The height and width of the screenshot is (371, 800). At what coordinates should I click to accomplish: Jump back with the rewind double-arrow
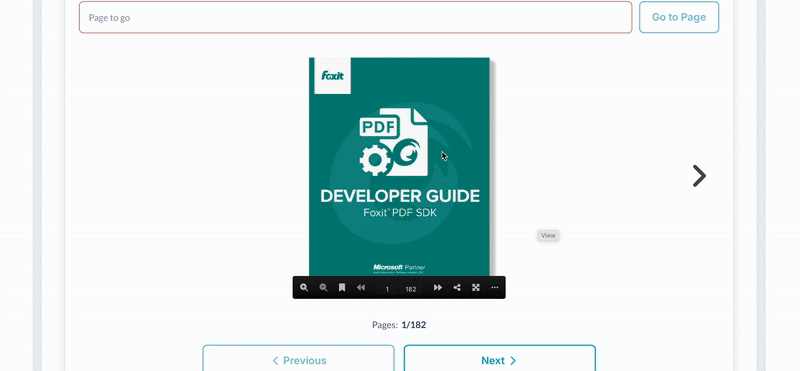click(x=361, y=288)
